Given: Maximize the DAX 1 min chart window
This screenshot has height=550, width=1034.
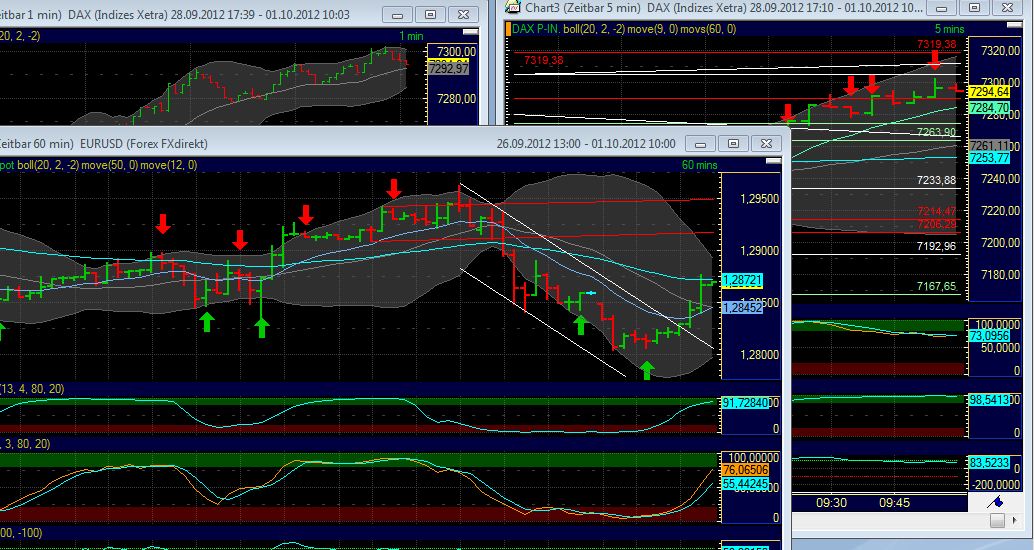Looking at the screenshot, I should 431,15.
